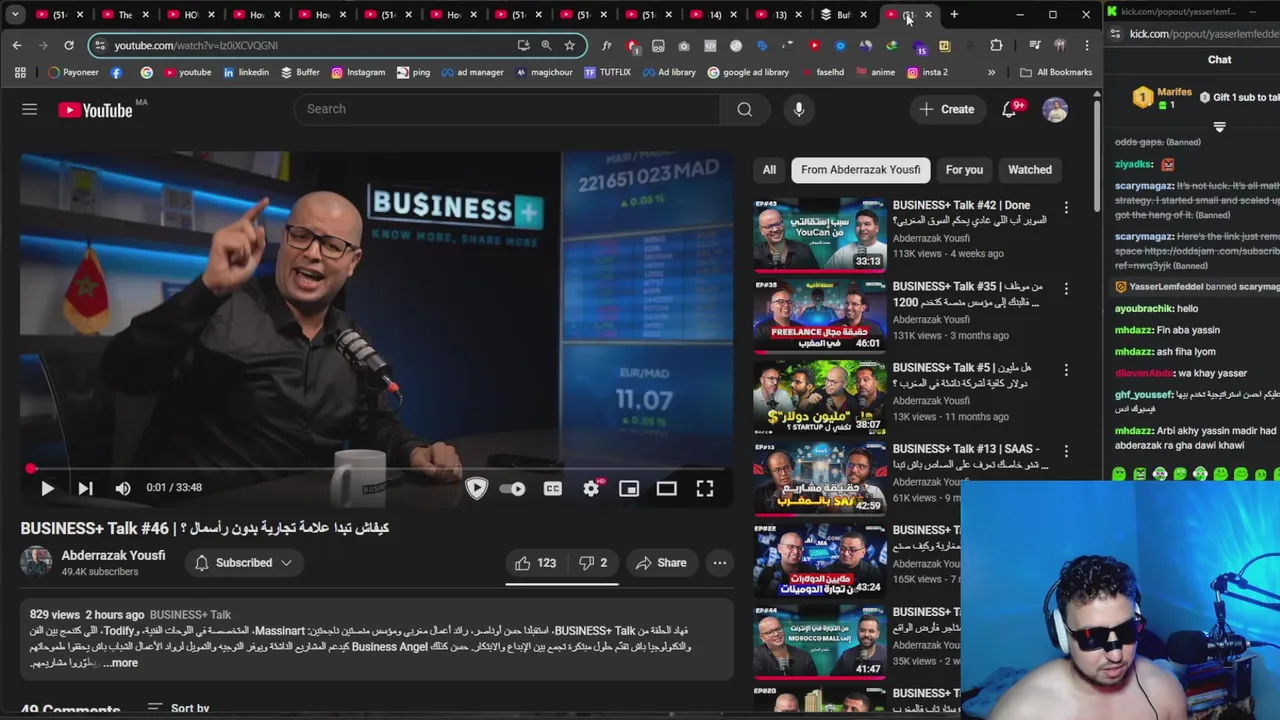This screenshot has height=720, width=1280.
Task: Click the red video progress bar
Action: click(x=376, y=468)
